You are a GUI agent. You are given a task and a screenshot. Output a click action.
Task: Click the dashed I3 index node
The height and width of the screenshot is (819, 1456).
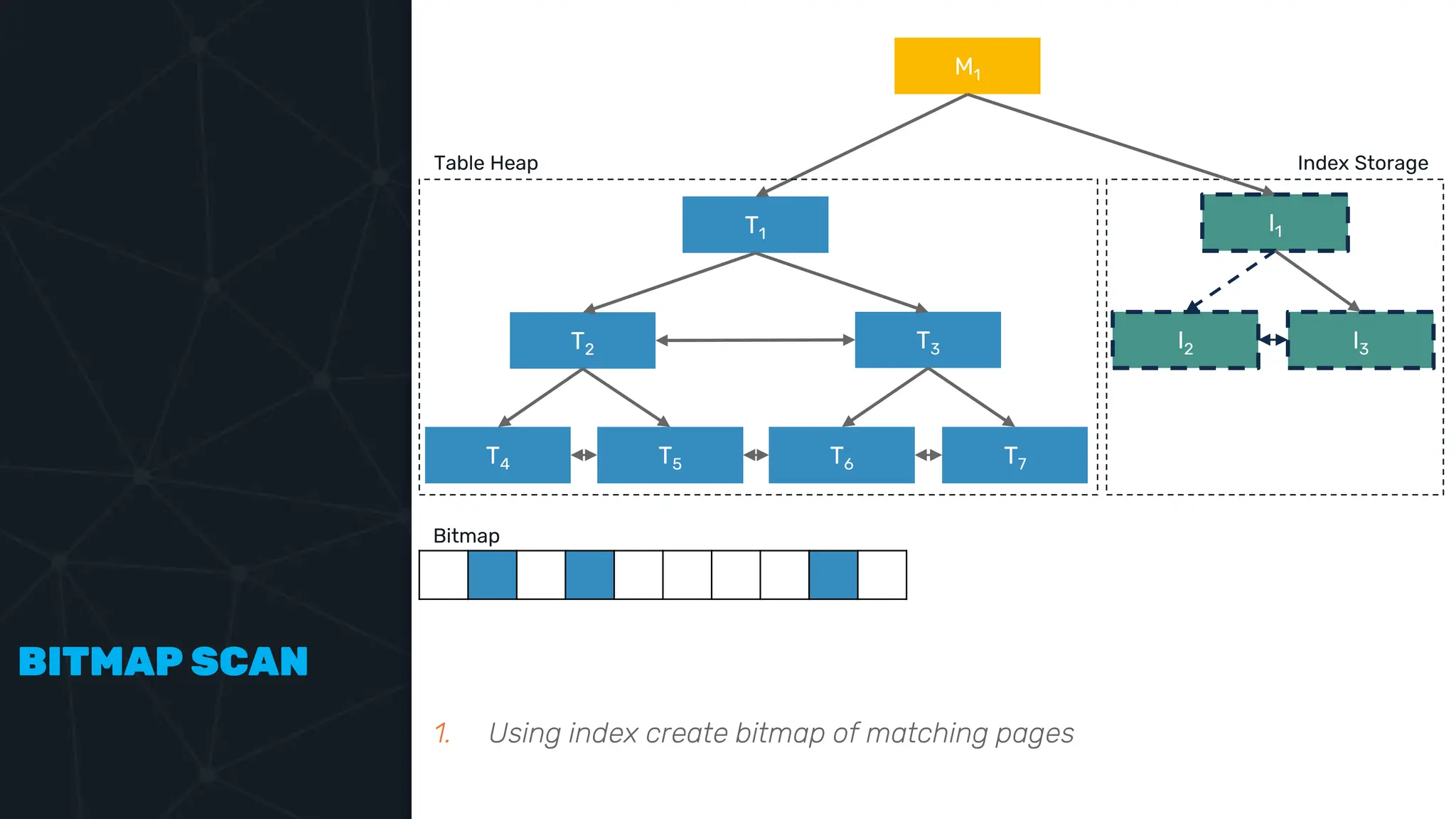(x=1360, y=341)
